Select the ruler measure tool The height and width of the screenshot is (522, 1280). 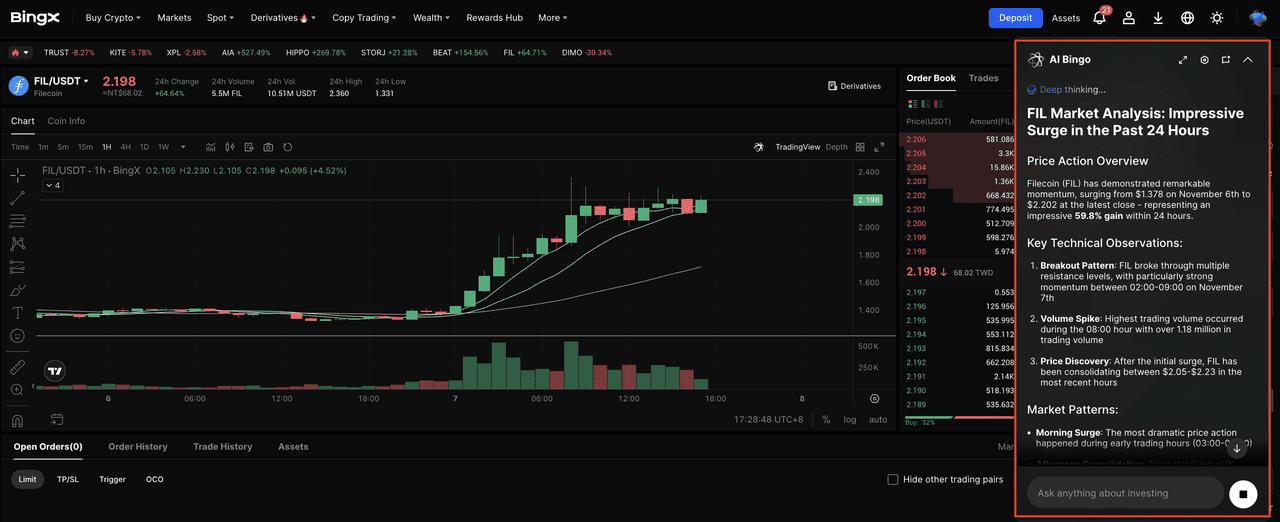point(18,366)
